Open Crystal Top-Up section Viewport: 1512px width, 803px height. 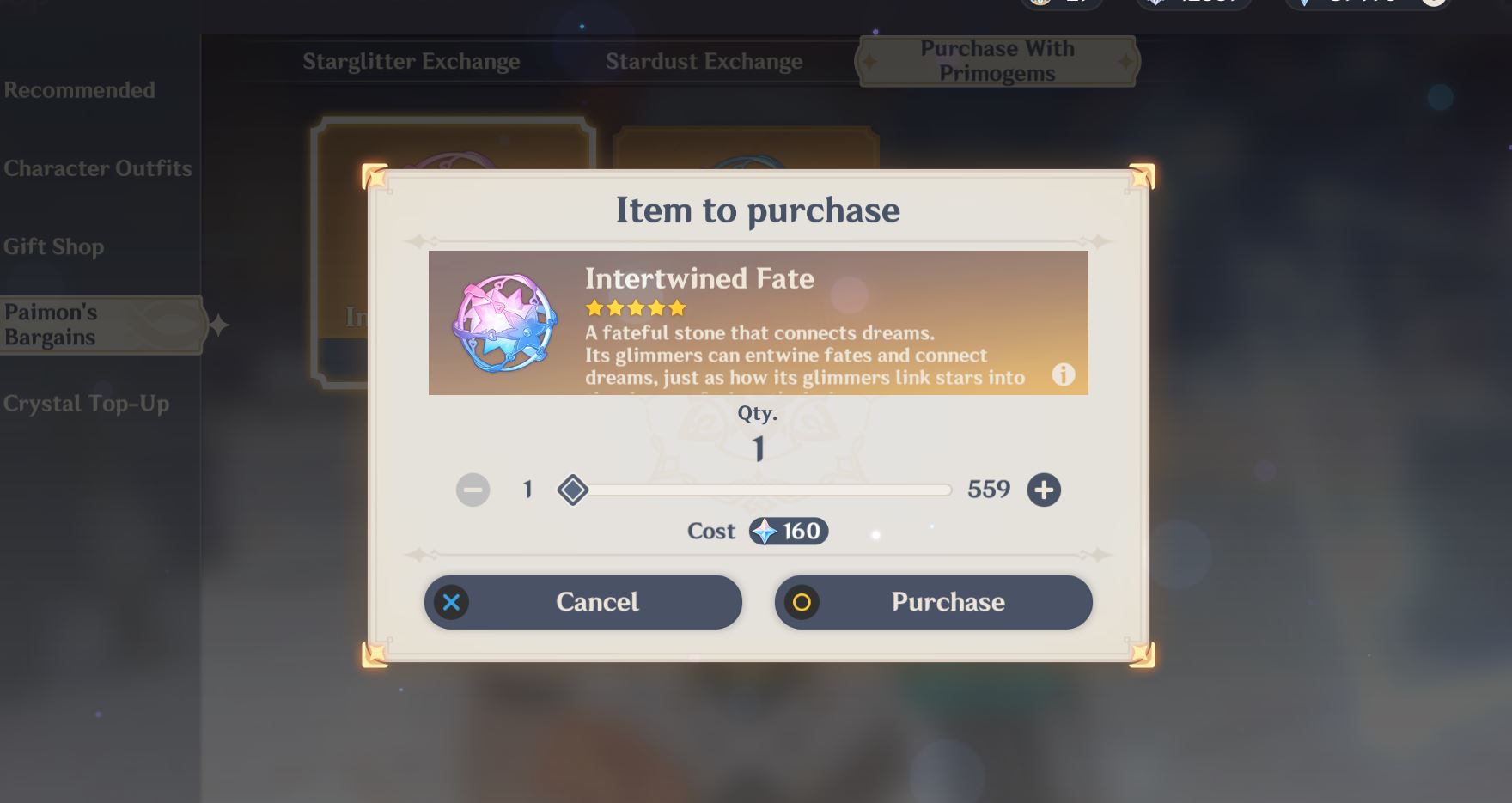coord(86,404)
